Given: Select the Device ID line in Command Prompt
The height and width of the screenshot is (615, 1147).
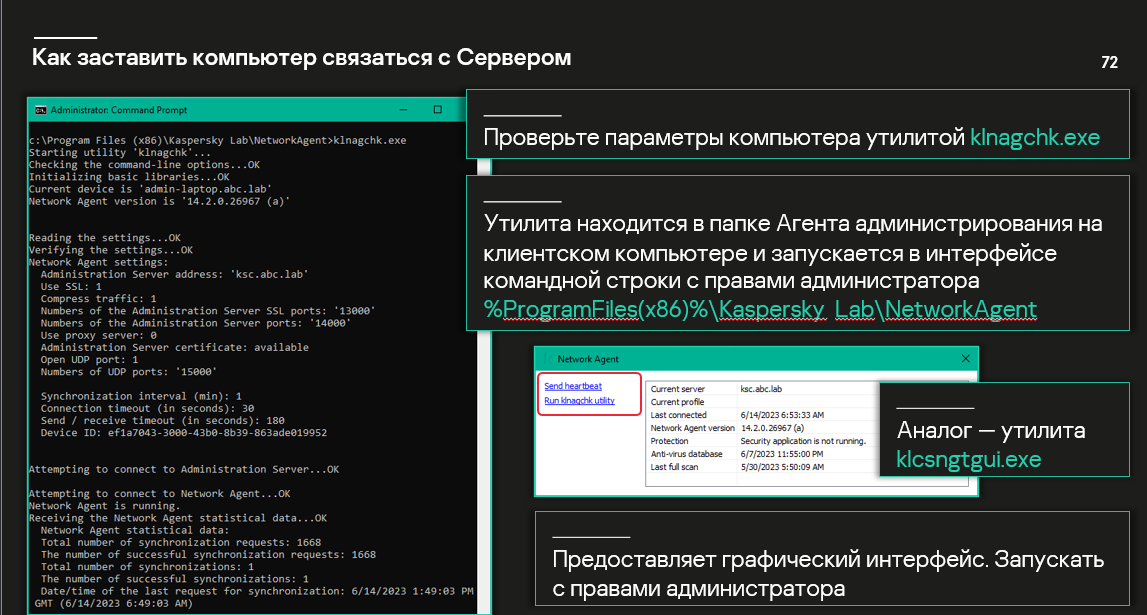Looking at the screenshot, I should point(184,433).
